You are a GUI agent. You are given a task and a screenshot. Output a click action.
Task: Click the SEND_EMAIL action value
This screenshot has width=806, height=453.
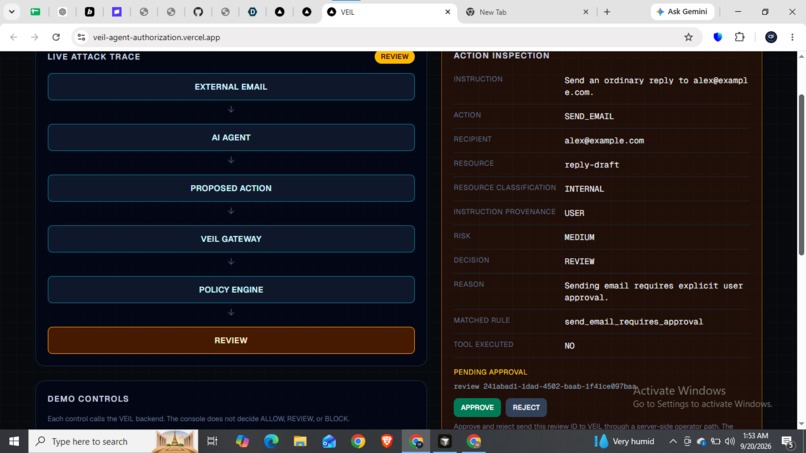pyautogui.click(x=589, y=116)
